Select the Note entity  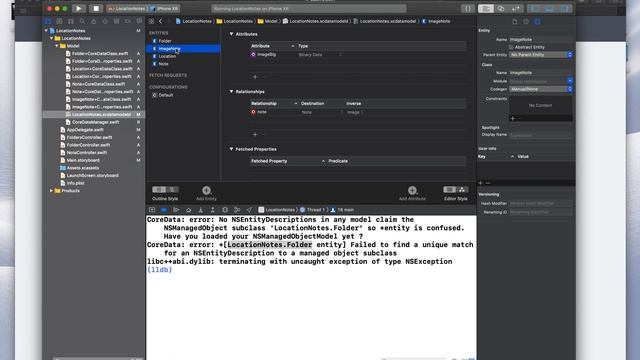pos(163,64)
